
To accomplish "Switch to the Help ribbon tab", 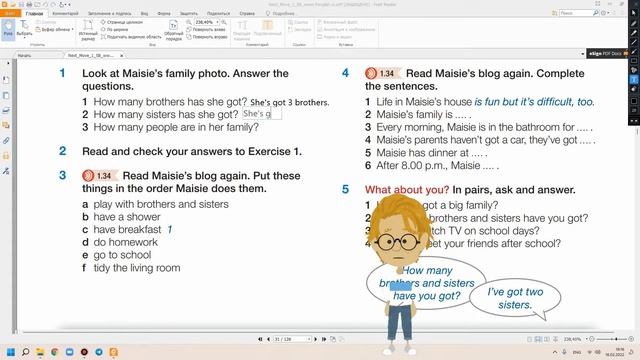I will [247, 13].
